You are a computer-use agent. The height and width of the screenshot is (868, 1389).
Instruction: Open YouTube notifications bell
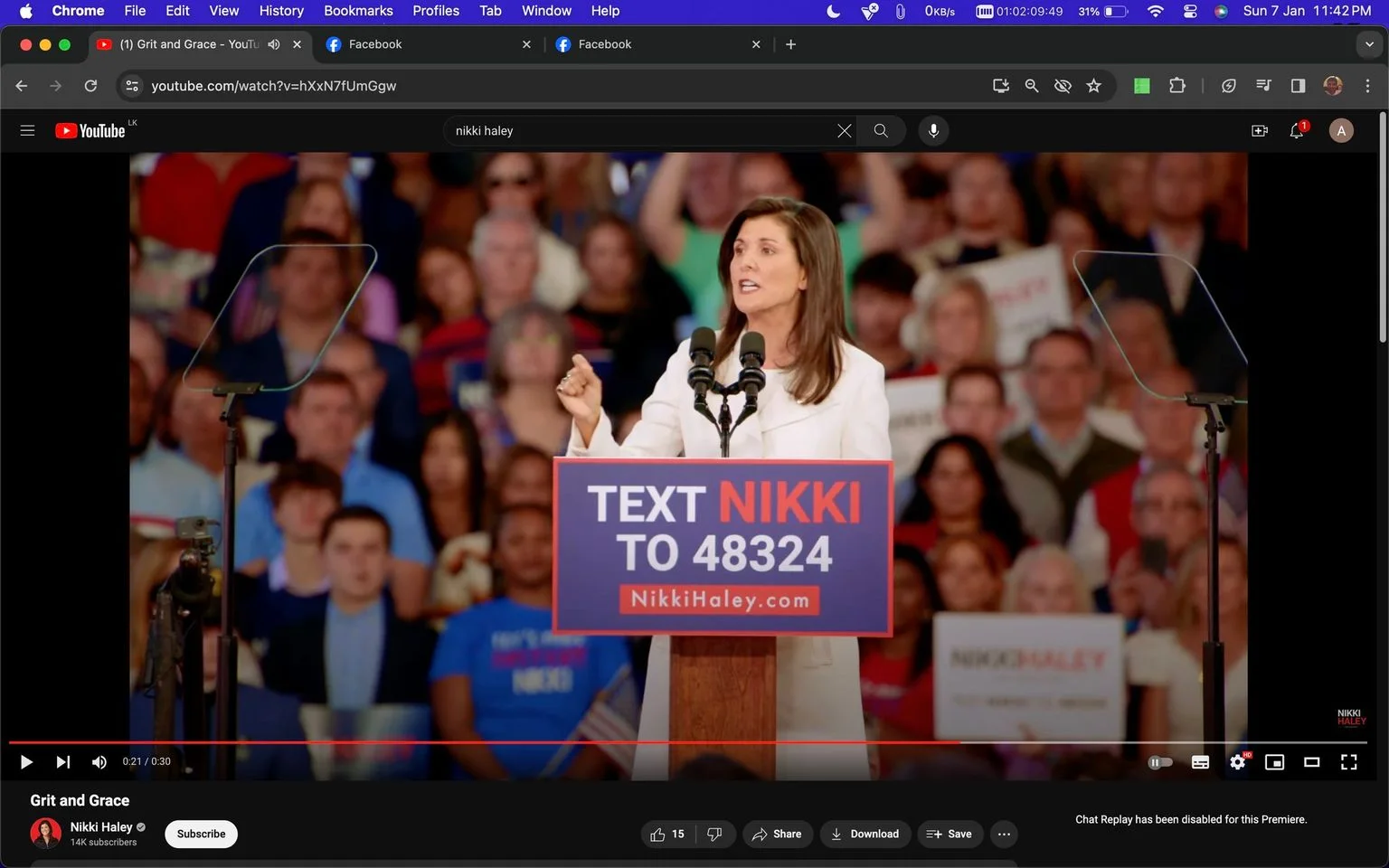pos(1297,131)
